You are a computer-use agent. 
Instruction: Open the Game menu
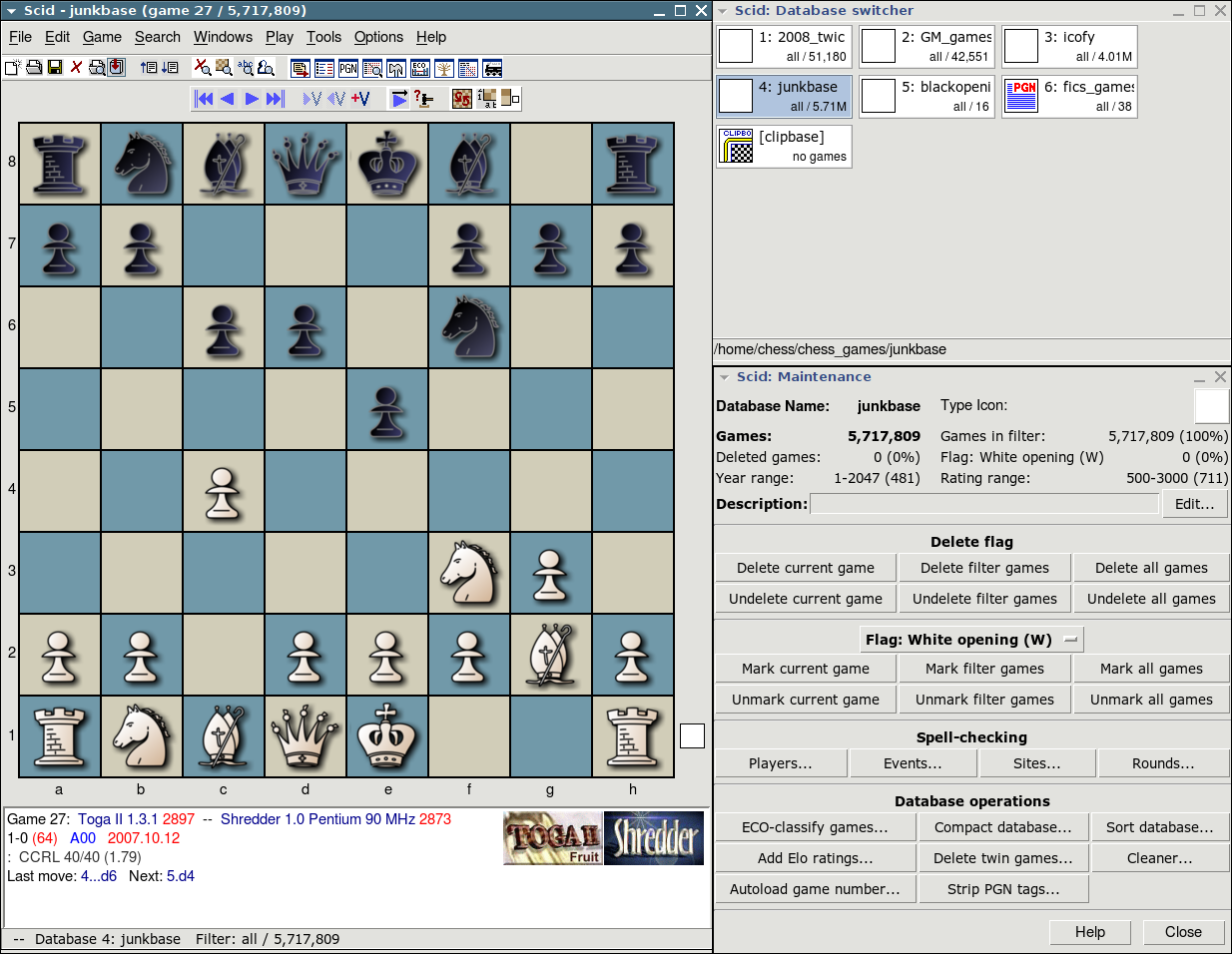102,37
